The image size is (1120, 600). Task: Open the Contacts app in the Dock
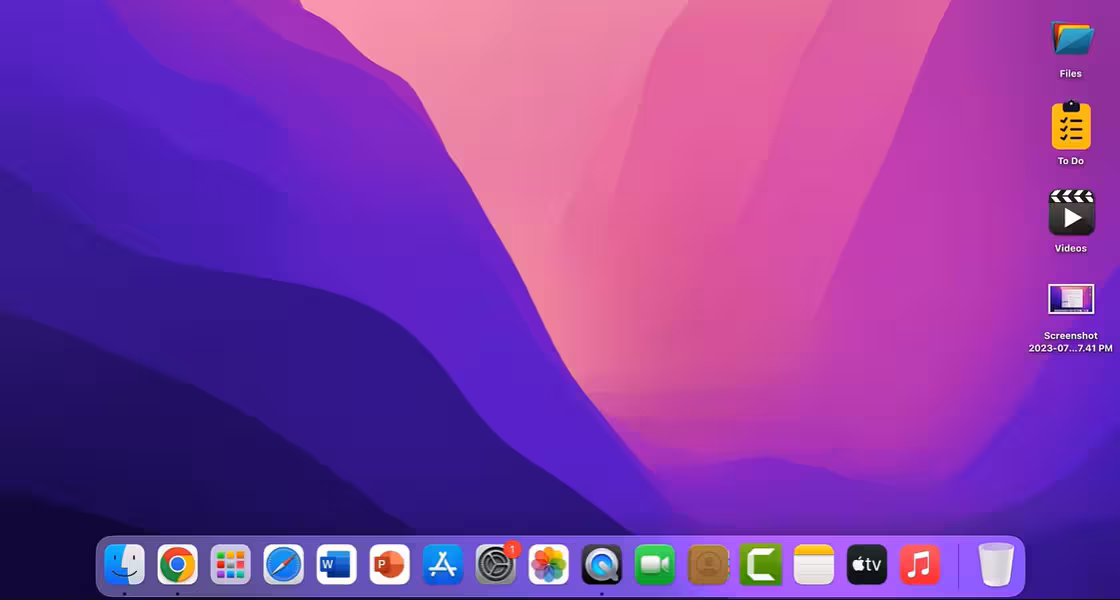(x=708, y=564)
